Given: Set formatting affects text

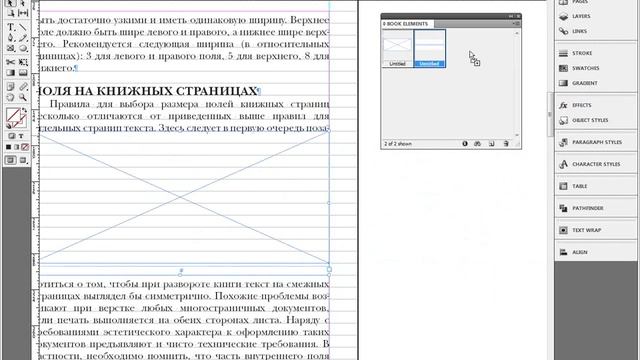Looking at the screenshot, I should (x=21, y=136).
